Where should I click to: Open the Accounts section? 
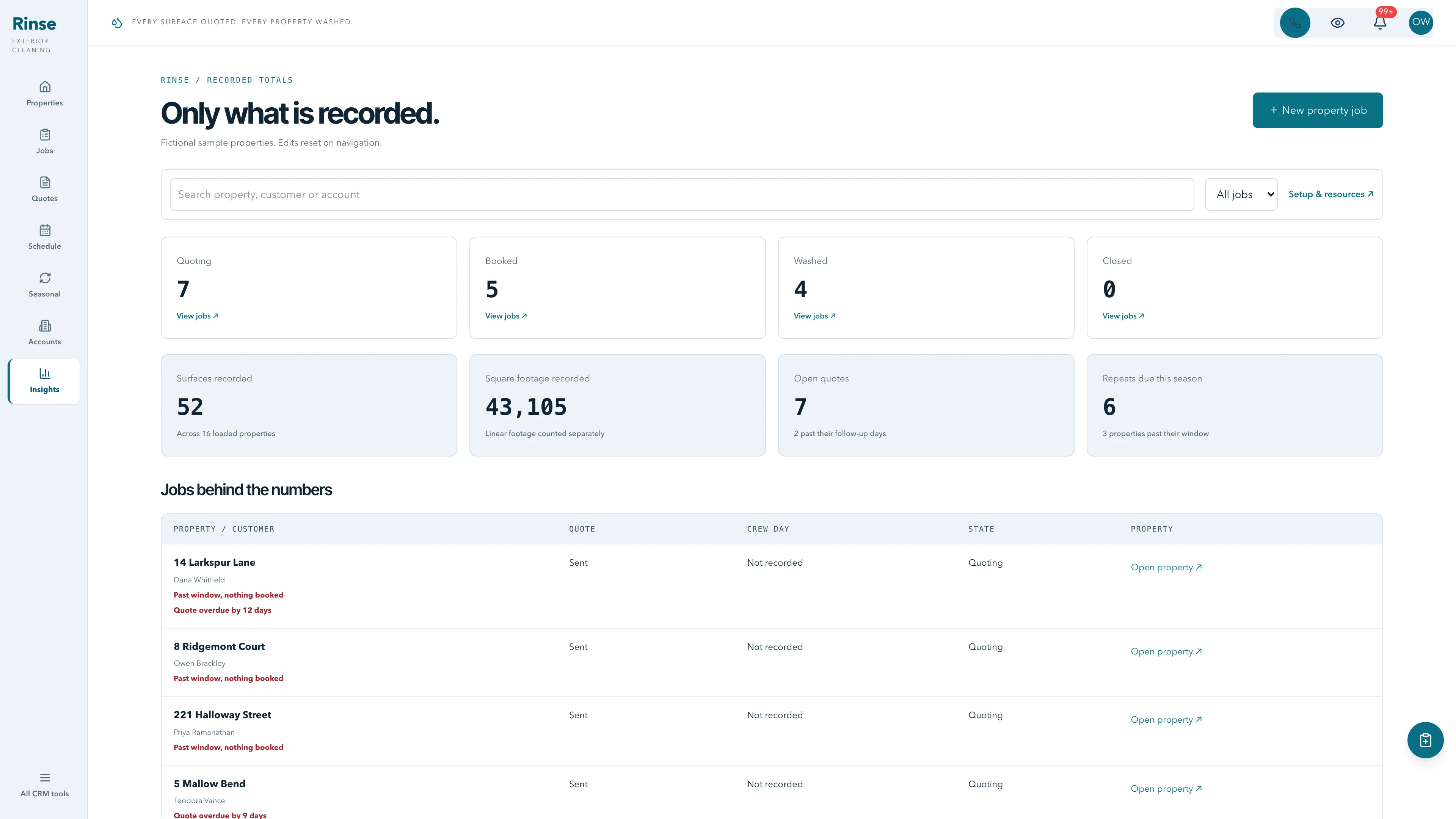pos(44,333)
